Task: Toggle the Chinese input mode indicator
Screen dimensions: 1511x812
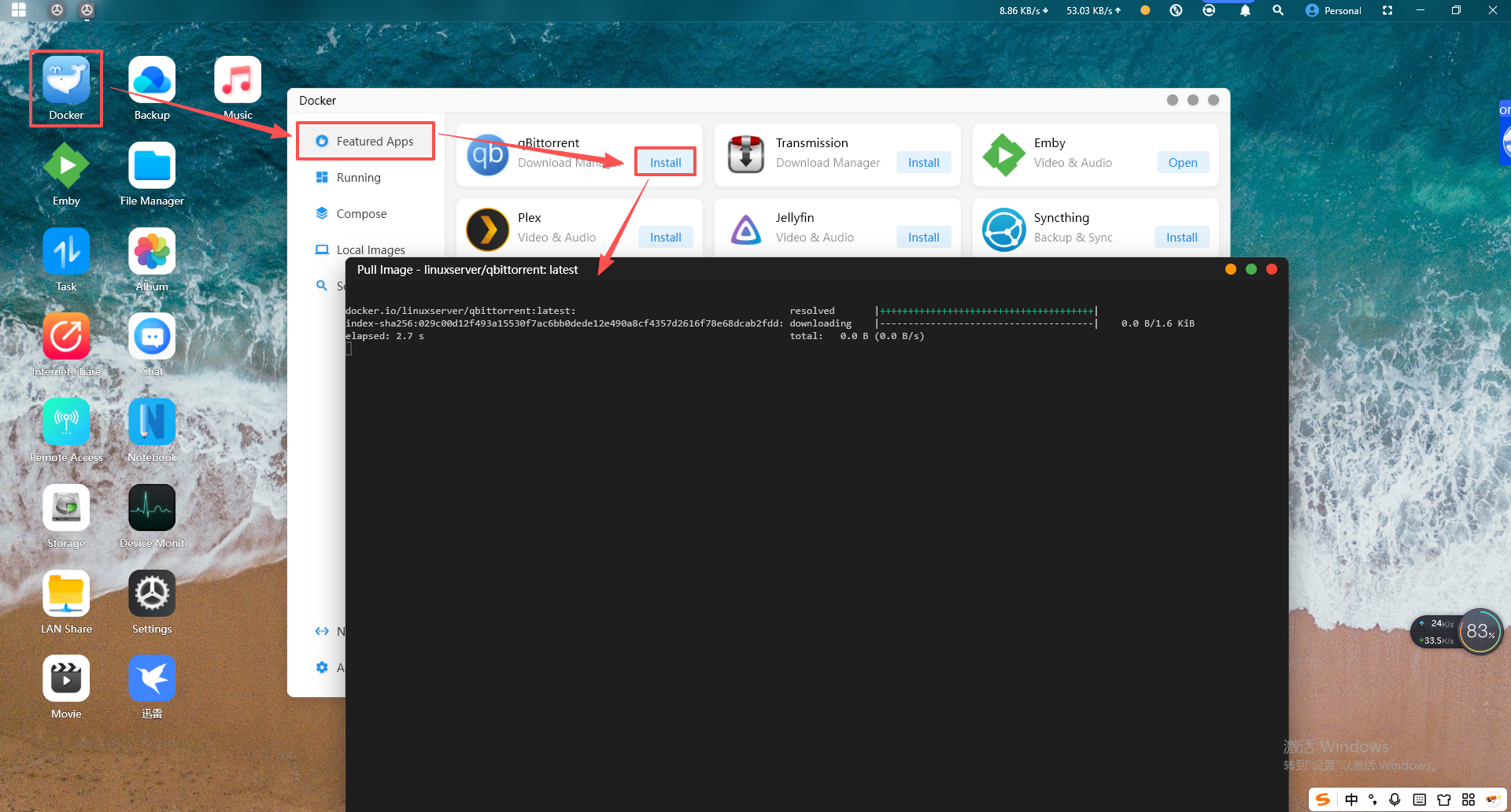Action: coord(1351,799)
